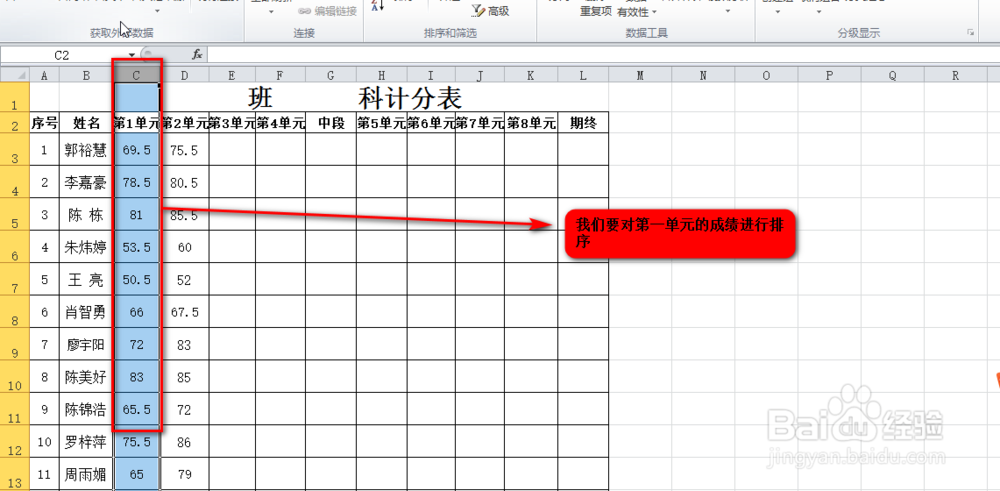Click the 序号 cell 7 for 廖宇阳

tap(44, 344)
